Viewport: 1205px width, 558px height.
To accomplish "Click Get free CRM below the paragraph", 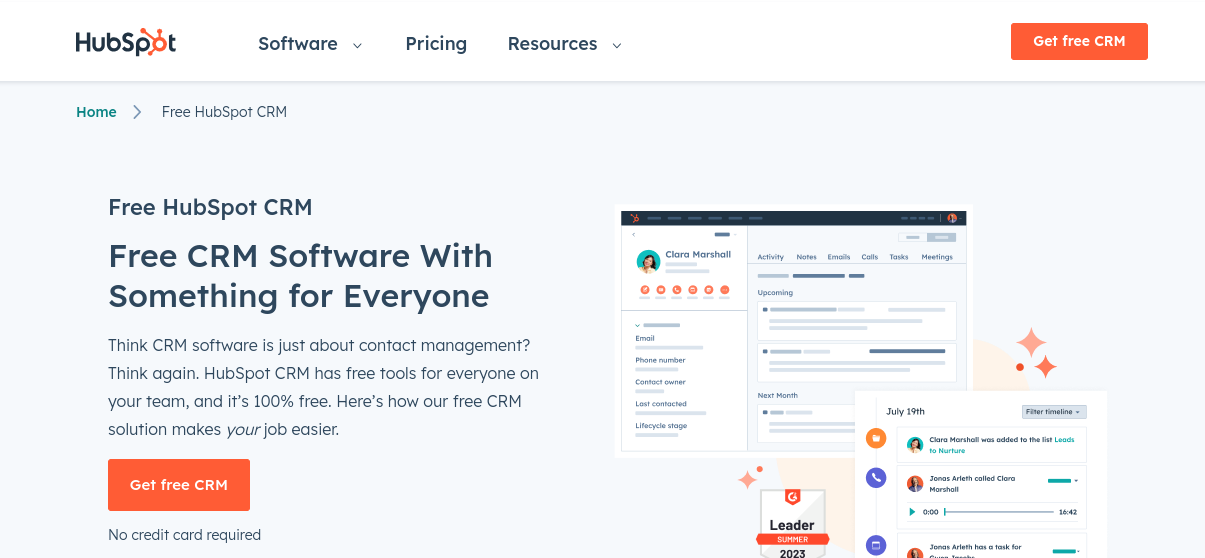I will click(x=179, y=485).
